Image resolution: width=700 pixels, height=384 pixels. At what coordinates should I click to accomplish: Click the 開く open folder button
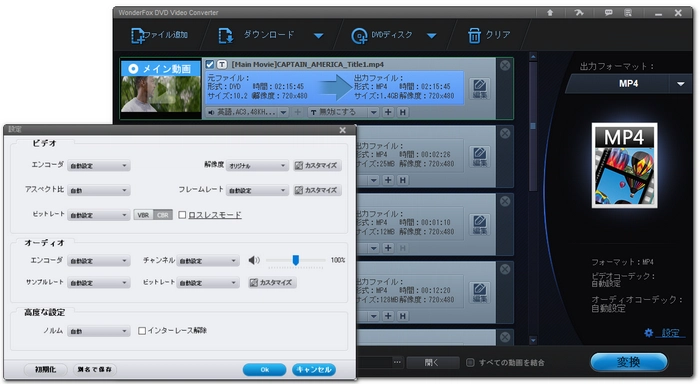[x=432, y=363]
